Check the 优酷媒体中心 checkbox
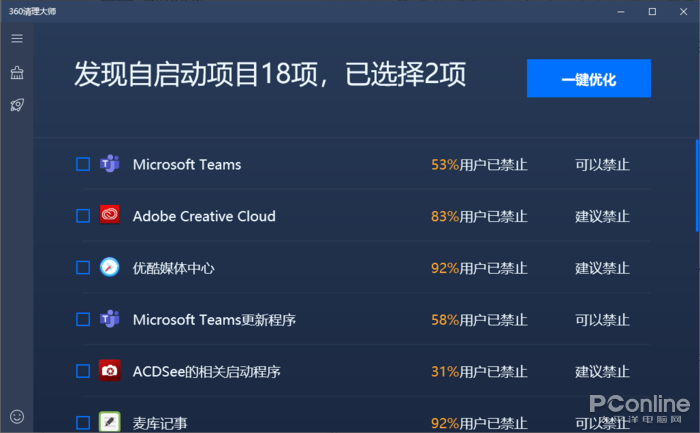 (x=83, y=268)
